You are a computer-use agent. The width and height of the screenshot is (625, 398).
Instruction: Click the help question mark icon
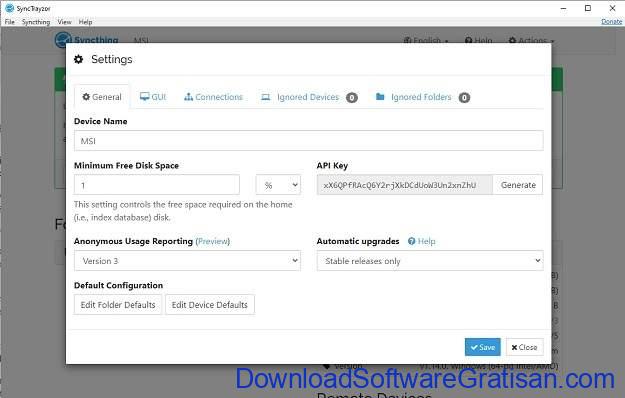coord(412,241)
